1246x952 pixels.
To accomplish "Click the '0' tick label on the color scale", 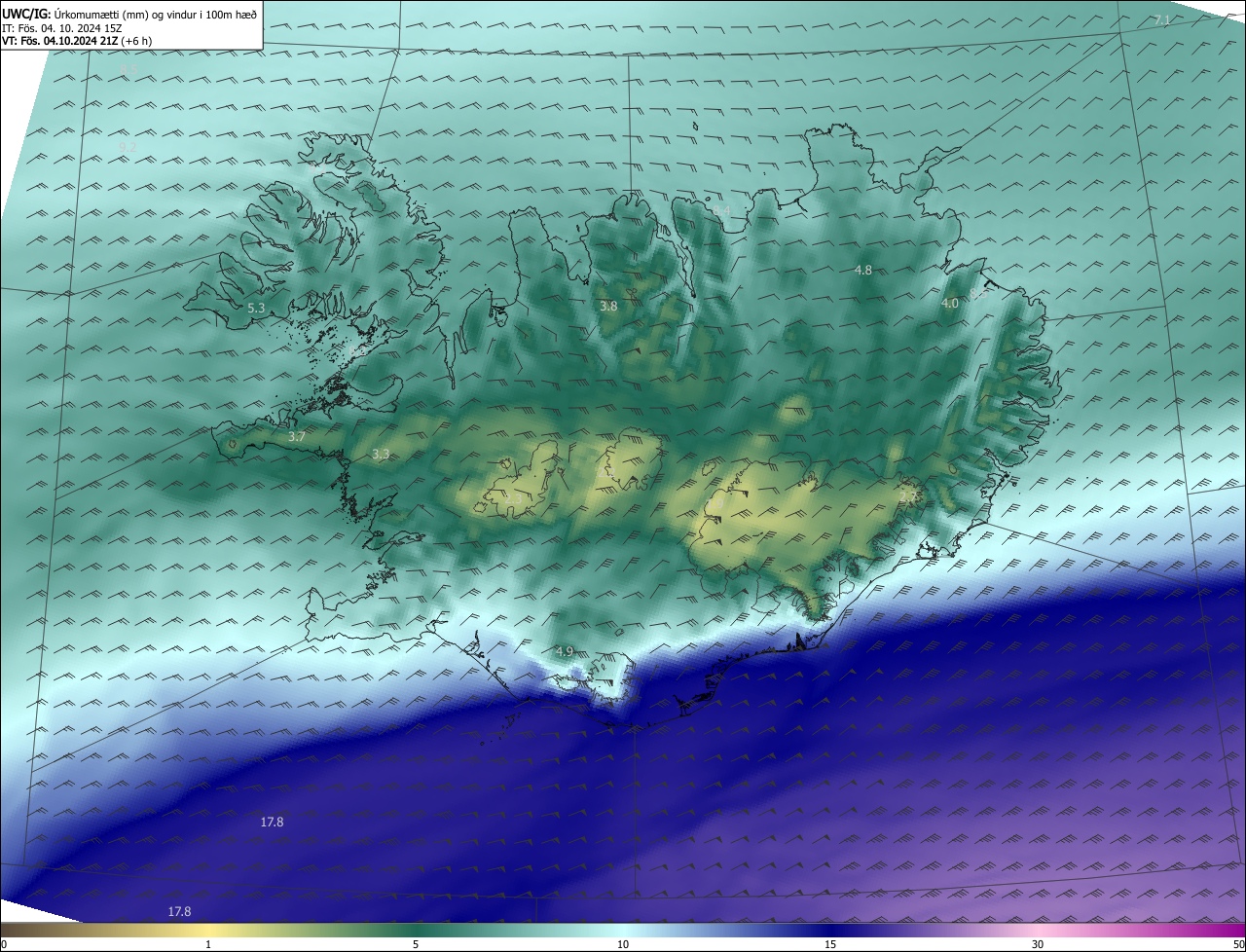I will (4, 944).
